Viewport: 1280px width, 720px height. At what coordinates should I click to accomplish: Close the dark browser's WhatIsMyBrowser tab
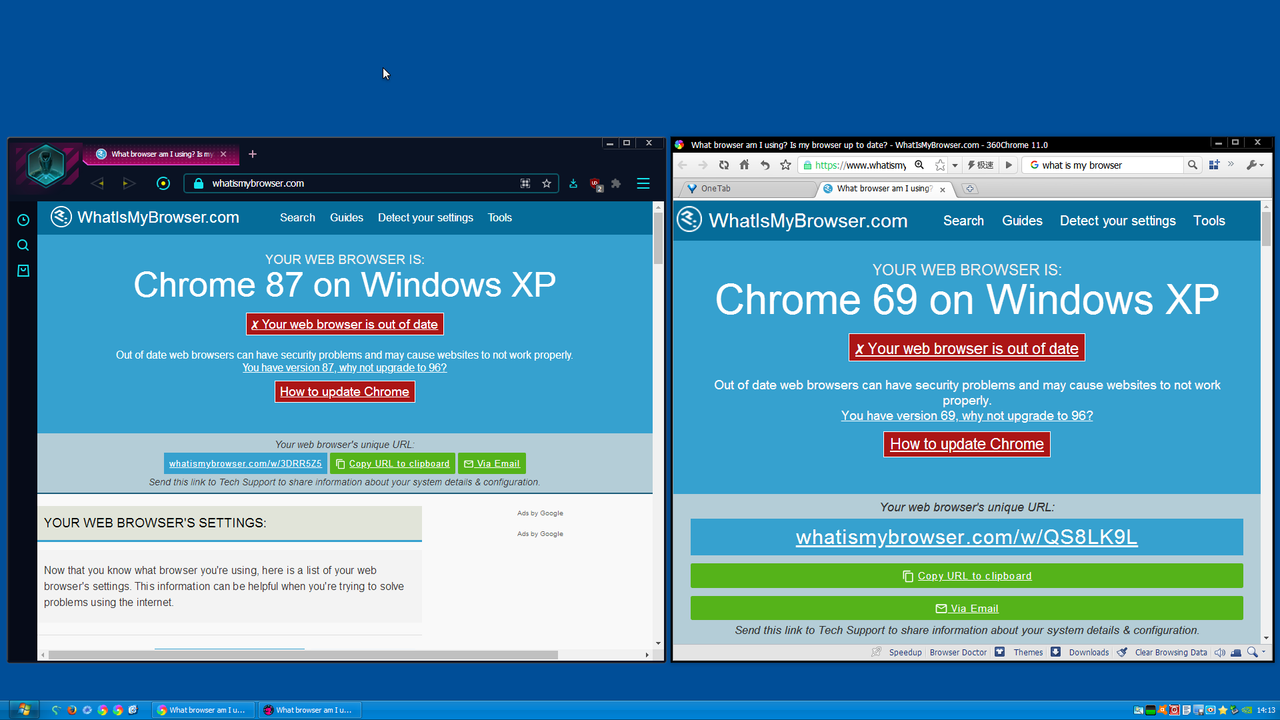coord(224,154)
